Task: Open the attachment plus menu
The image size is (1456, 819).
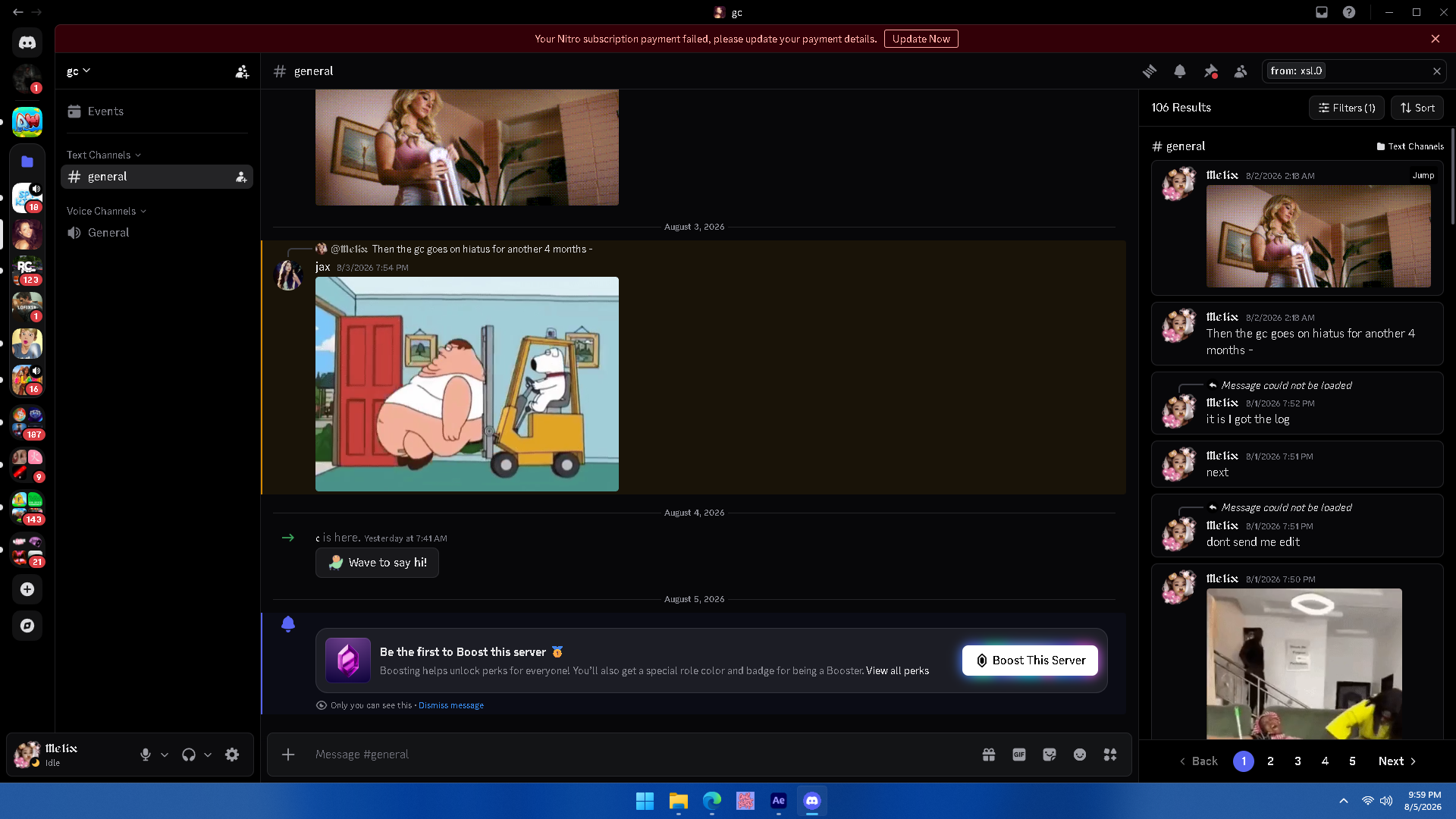Action: tap(288, 755)
